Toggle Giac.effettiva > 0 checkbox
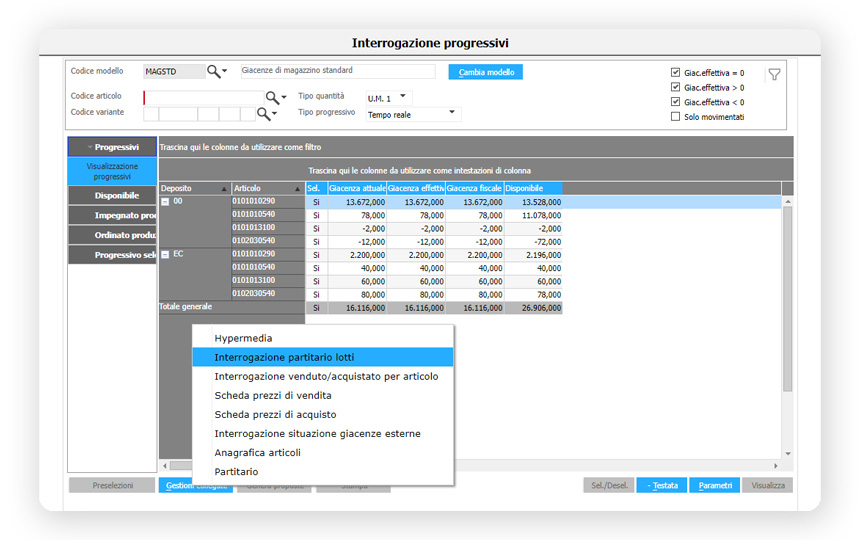This screenshot has height=540, width=860. pyautogui.click(x=675, y=87)
